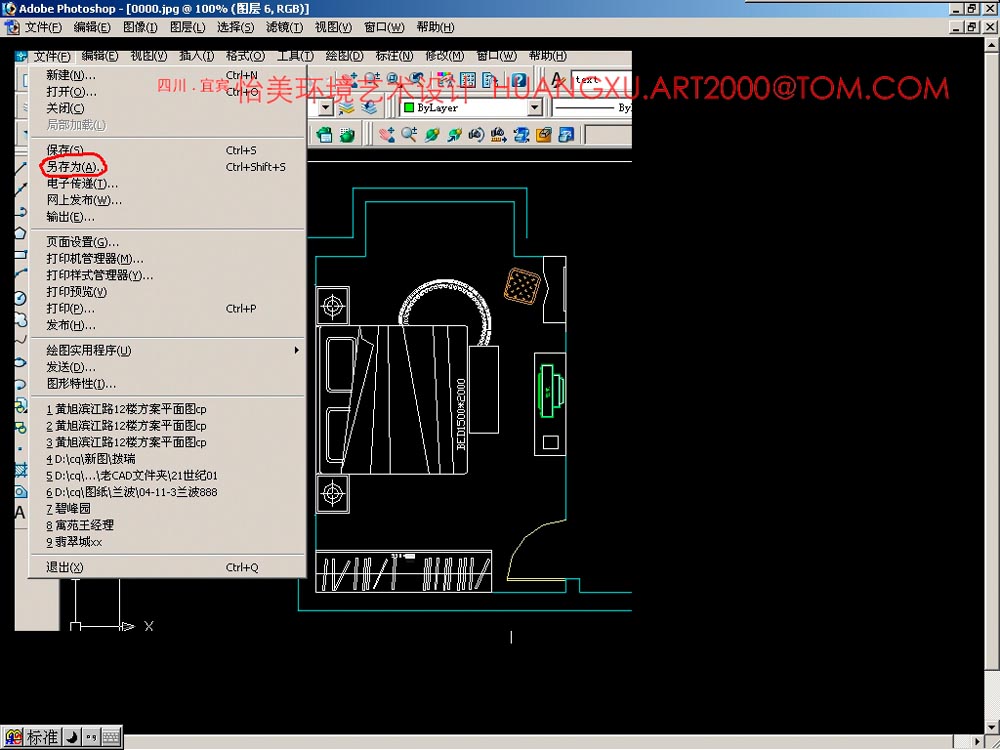Image resolution: width=1000 pixels, height=750 pixels.
Task: Toggle IME half/full width moon icon
Action: coord(72,737)
